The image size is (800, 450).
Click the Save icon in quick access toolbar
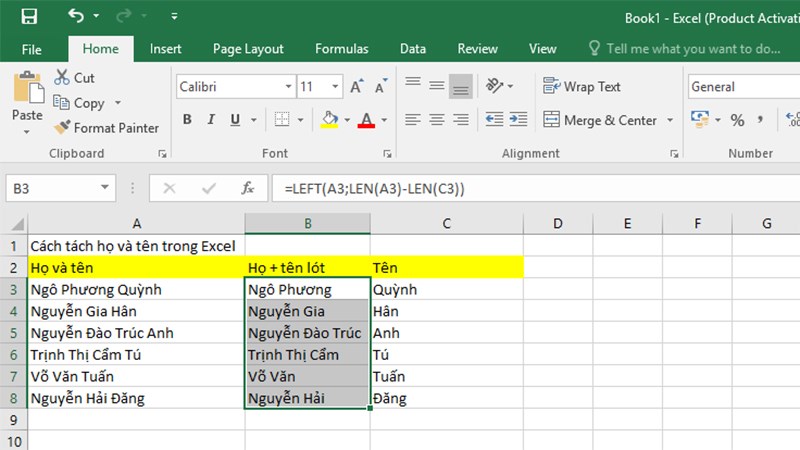pyautogui.click(x=29, y=16)
